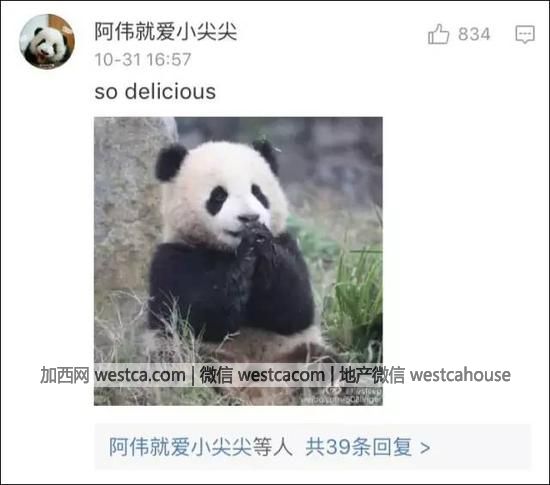This screenshot has width=550, height=485.
Task: Open the commenter's panda avatar
Action: click(x=47, y=42)
